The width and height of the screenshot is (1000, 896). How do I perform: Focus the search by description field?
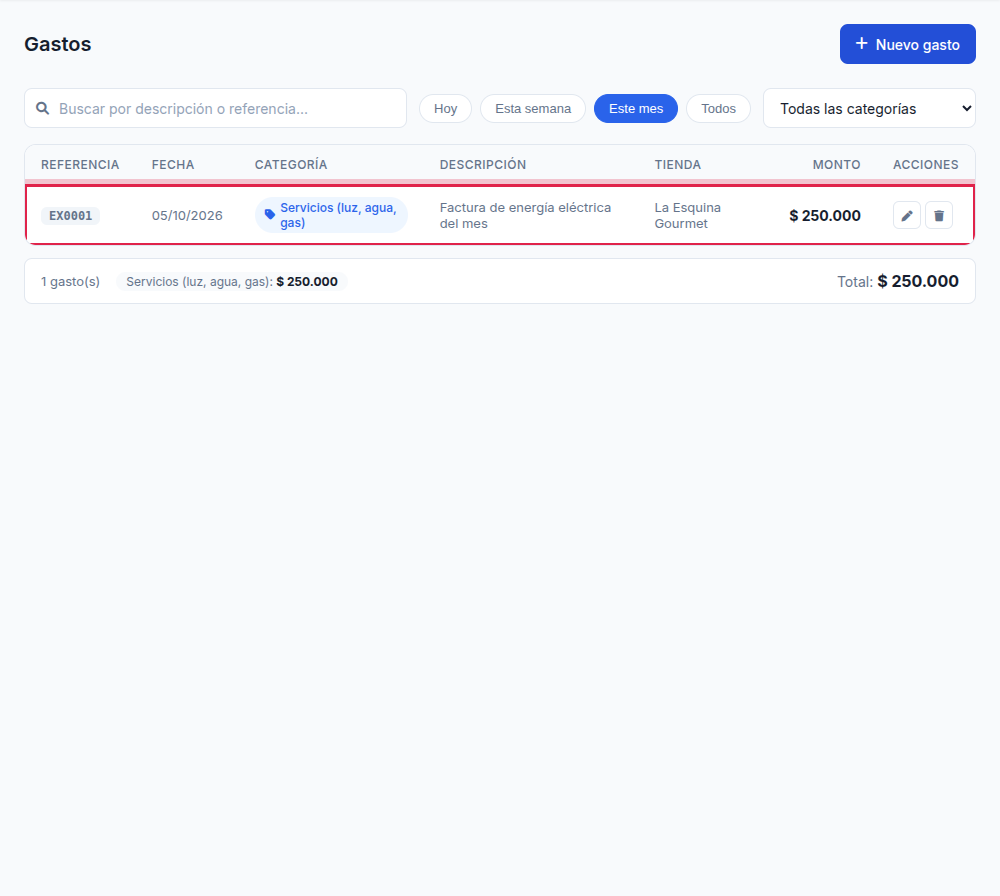(216, 108)
